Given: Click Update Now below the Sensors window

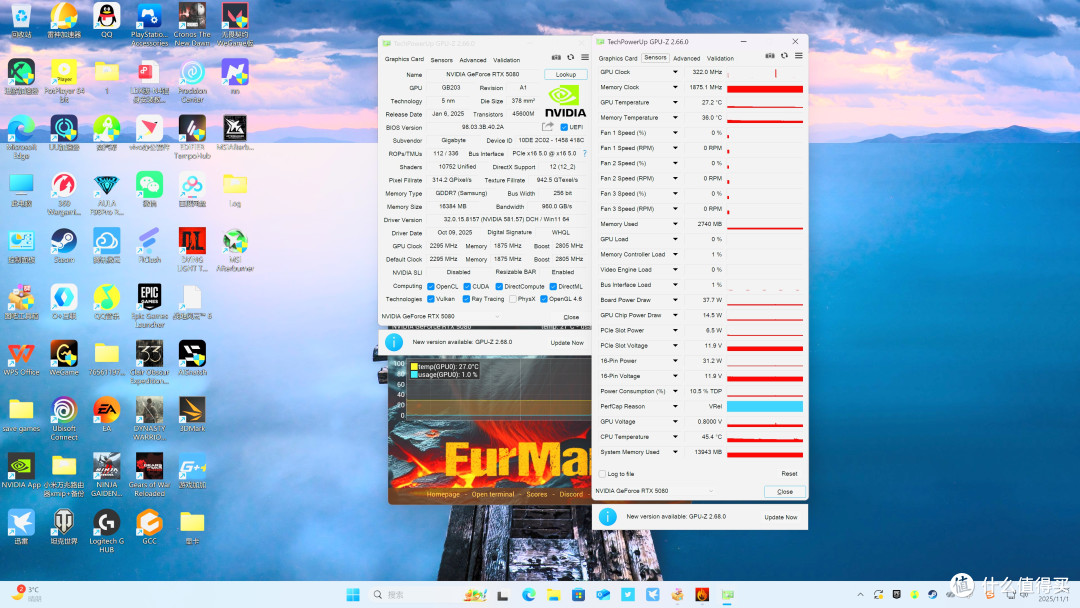Looking at the screenshot, I should tap(780, 517).
